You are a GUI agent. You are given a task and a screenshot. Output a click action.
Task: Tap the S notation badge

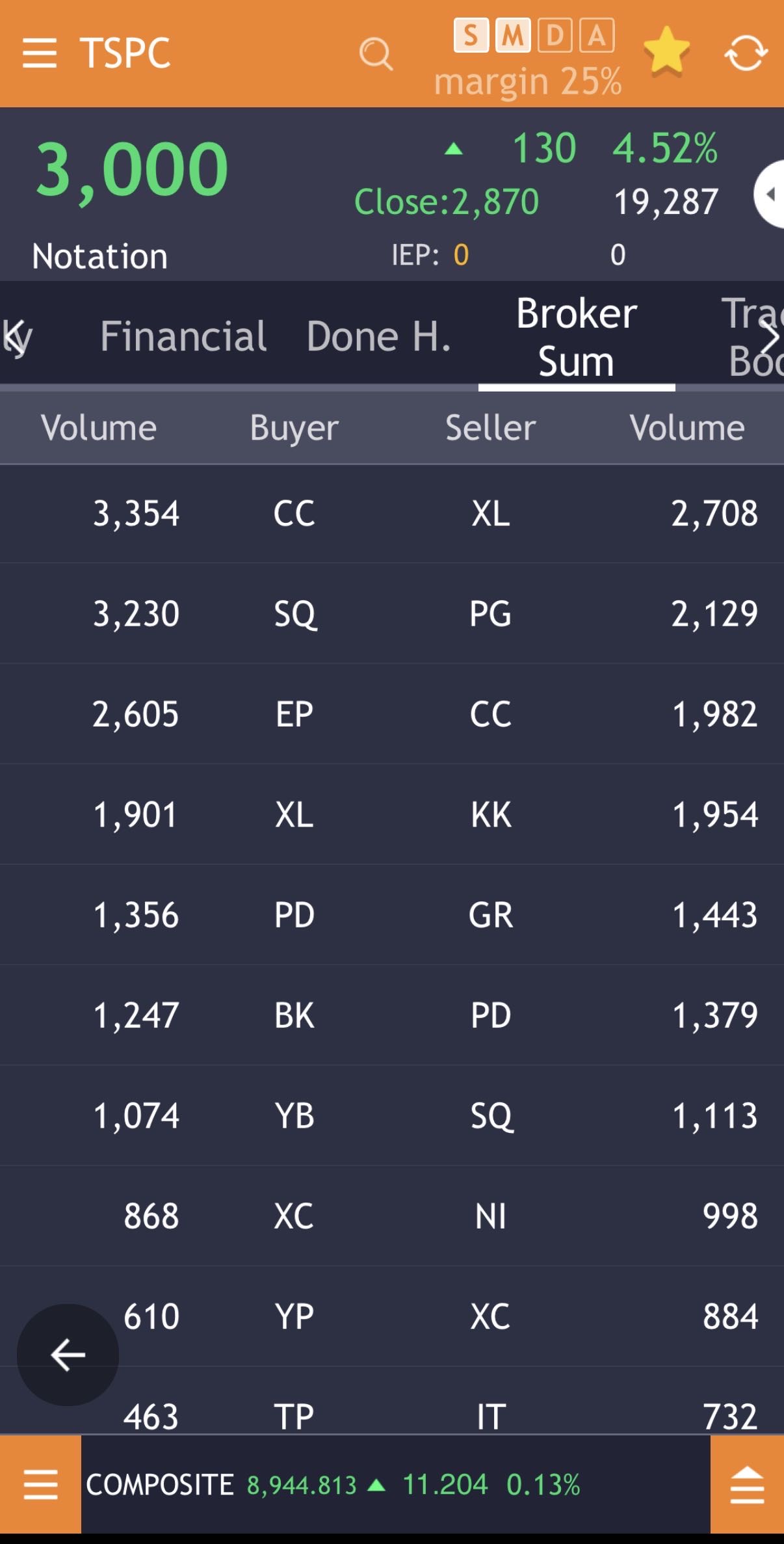coord(471,36)
